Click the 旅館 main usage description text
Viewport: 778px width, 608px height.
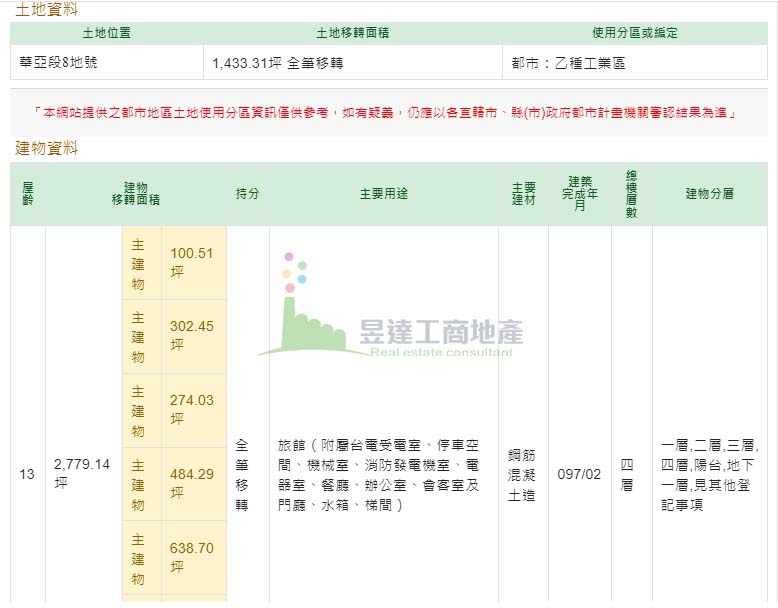tap(380, 474)
